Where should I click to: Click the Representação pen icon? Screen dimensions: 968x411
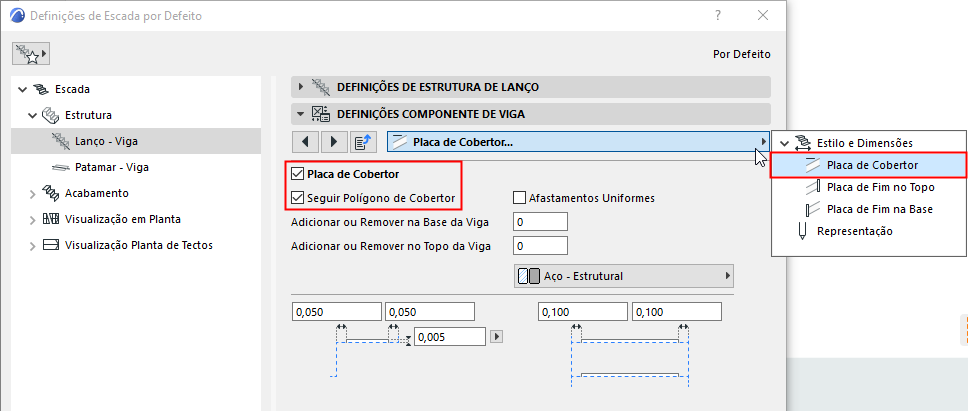point(802,231)
